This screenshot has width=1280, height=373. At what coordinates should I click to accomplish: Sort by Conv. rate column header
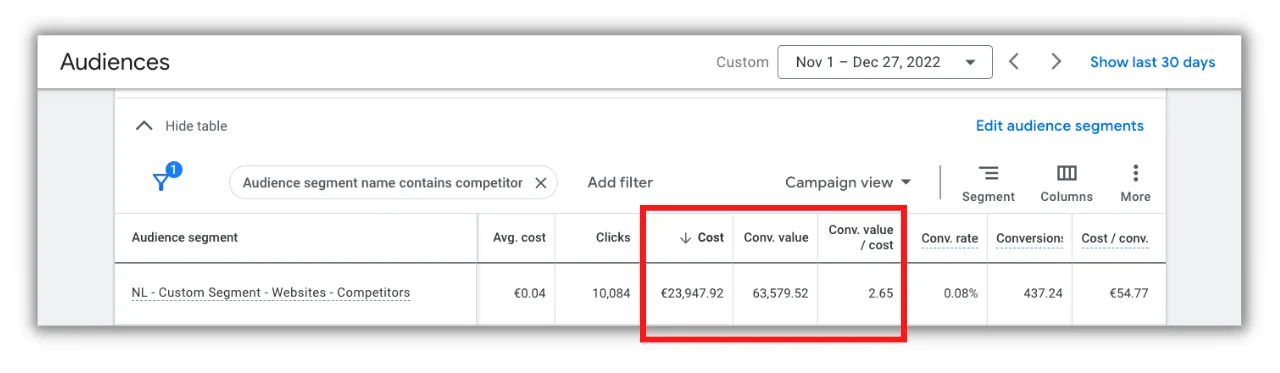949,238
